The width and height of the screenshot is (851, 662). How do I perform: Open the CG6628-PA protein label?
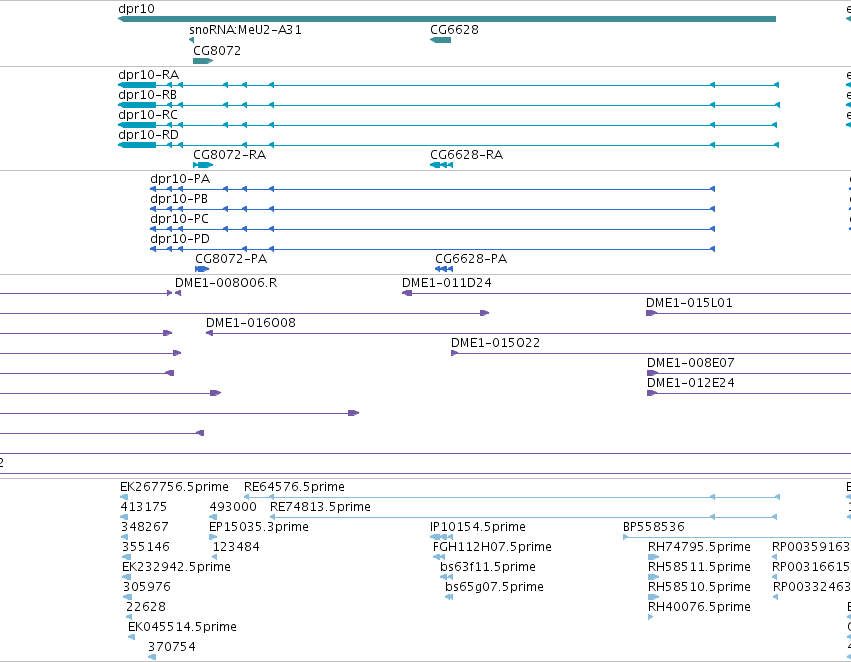click(471, 259)
